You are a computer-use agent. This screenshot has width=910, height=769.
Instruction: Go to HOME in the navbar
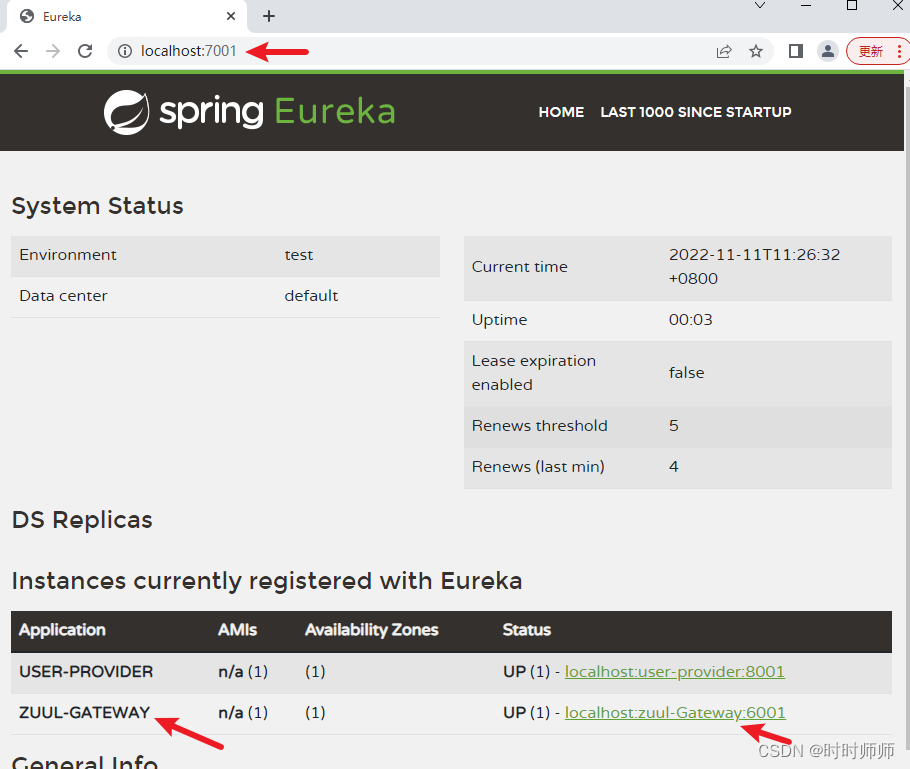561,112
